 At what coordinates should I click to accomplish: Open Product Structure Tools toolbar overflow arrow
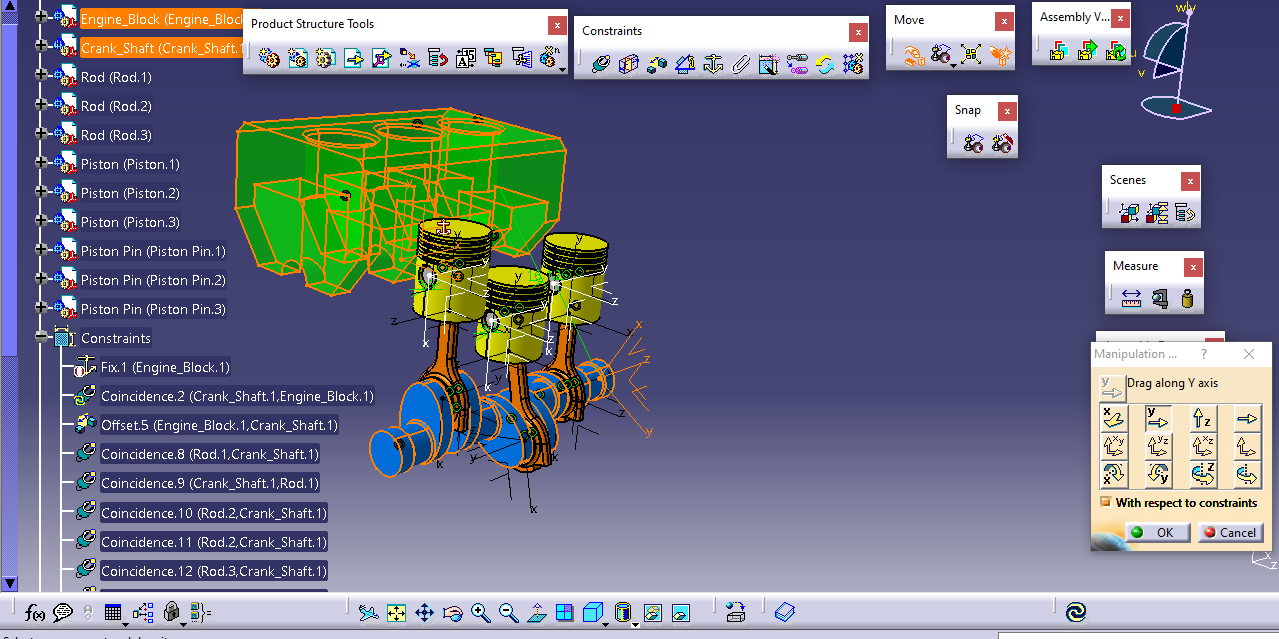coord(563,69)
